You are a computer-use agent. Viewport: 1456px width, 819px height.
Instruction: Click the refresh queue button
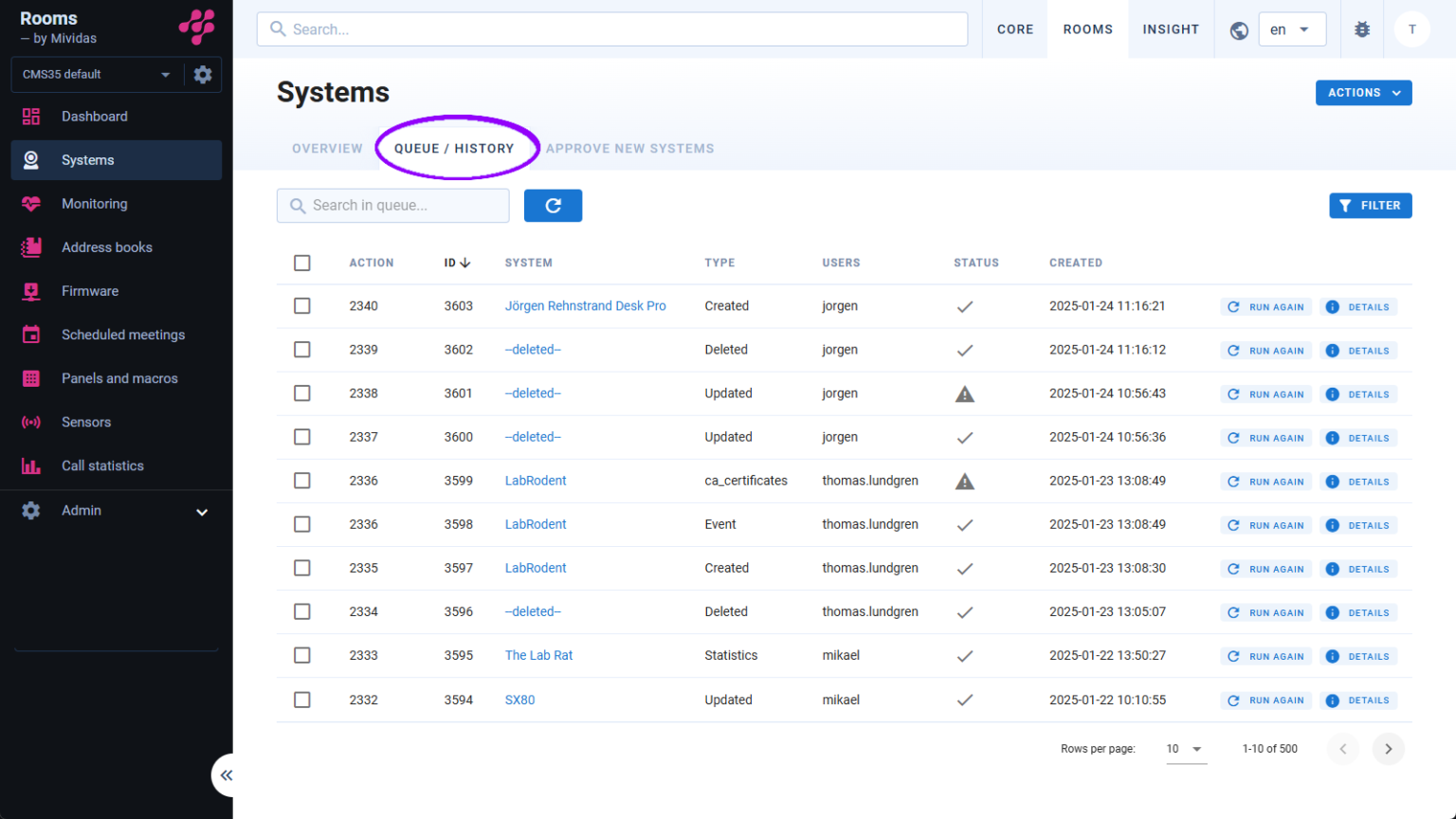553,206
